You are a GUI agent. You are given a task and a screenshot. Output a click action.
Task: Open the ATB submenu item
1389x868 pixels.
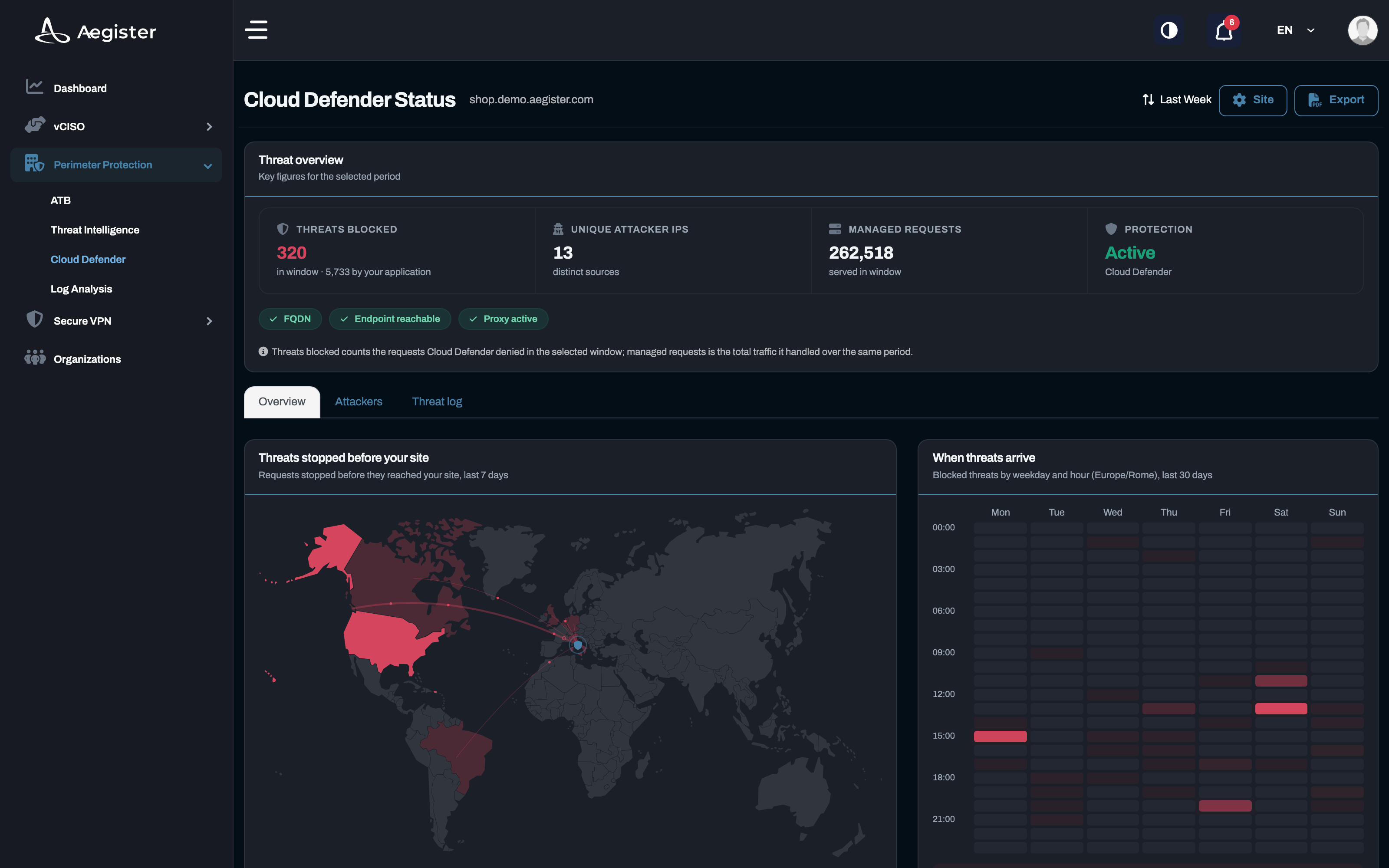tap(60, 201)
